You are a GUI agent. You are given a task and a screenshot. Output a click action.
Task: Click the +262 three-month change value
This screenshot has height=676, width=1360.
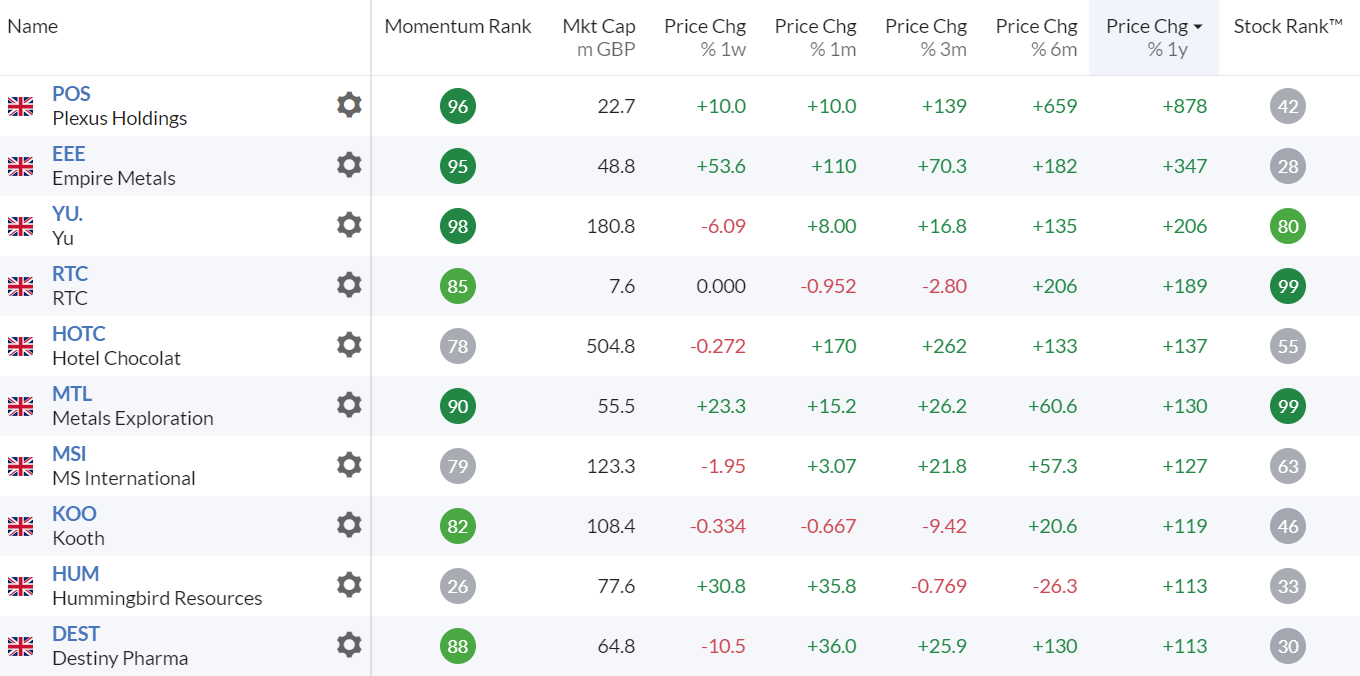click(942, 346)
